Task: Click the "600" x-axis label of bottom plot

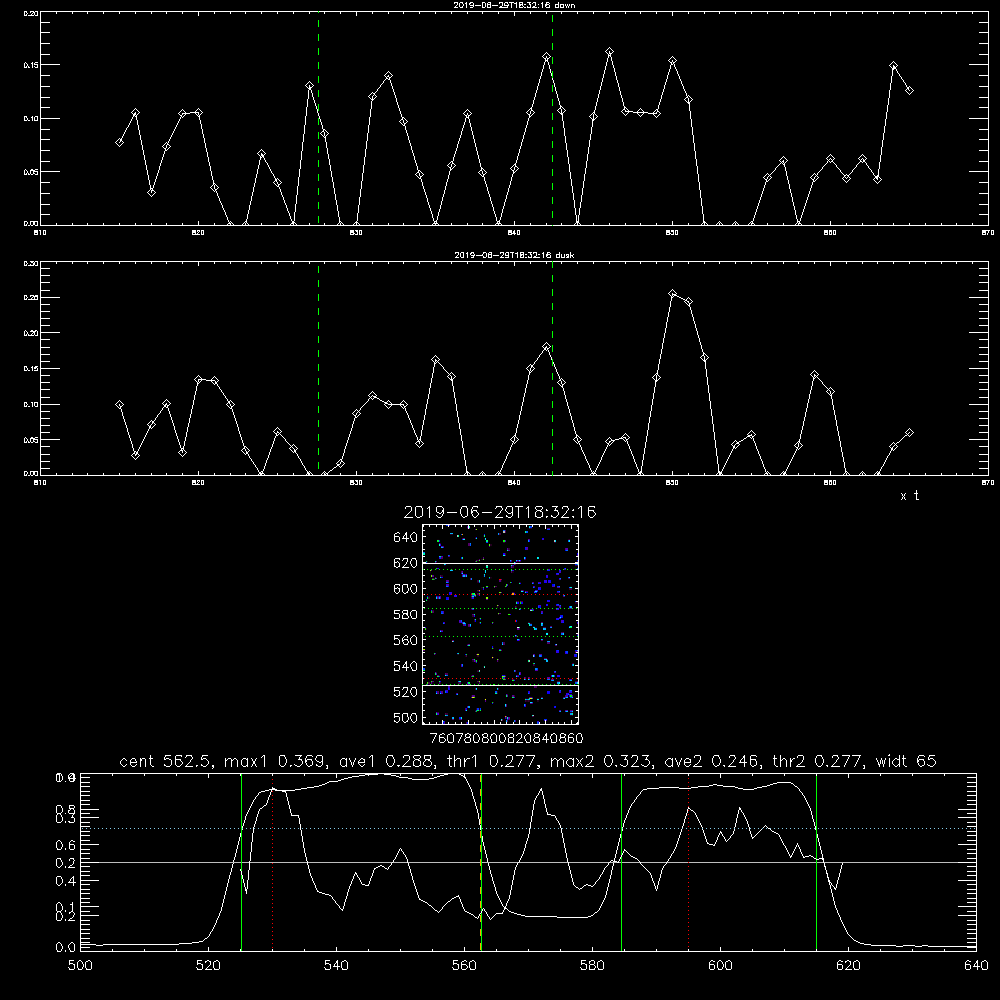Action: point(720,966)
